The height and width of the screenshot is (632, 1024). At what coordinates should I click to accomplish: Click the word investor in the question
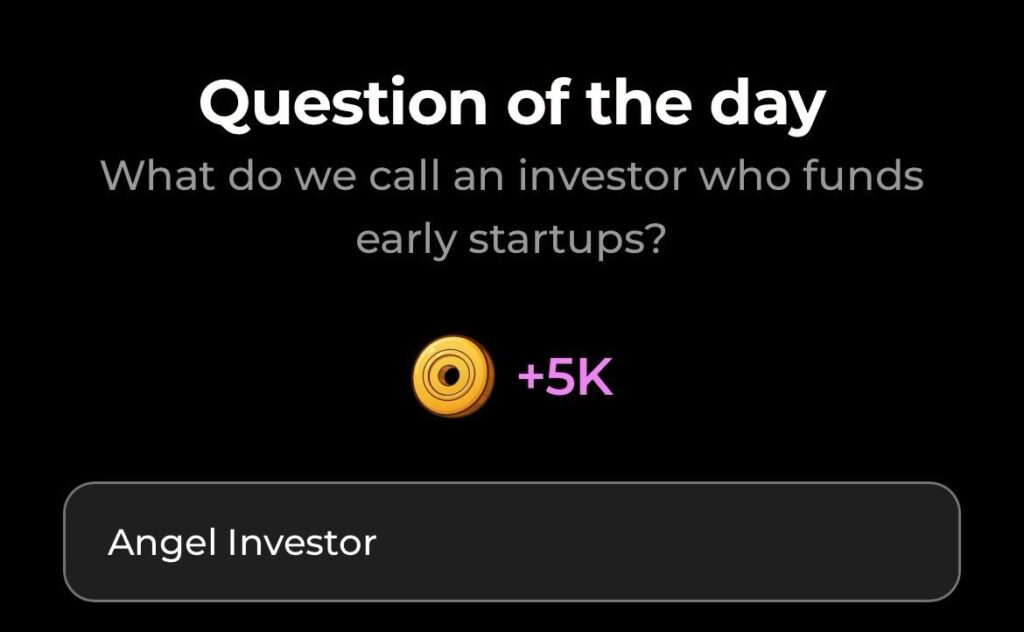(x=593, y=175)
